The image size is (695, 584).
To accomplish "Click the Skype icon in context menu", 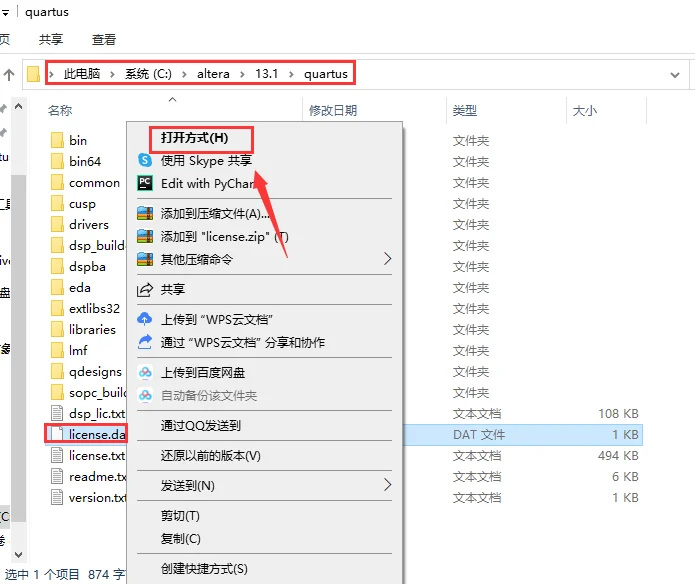I will click(145, 160).
